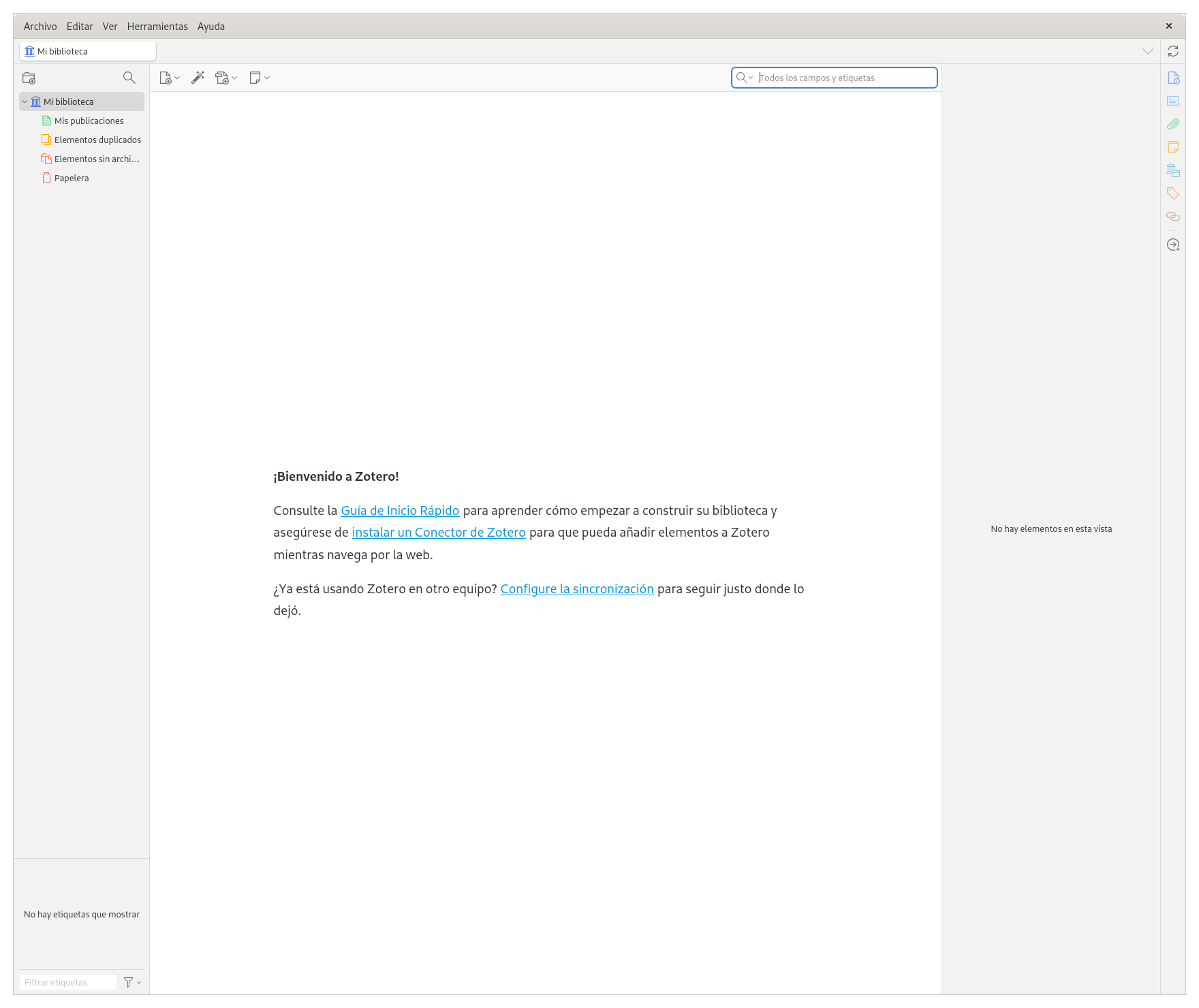Click the Locate arrow icon in sidebar

point(1173,245)
